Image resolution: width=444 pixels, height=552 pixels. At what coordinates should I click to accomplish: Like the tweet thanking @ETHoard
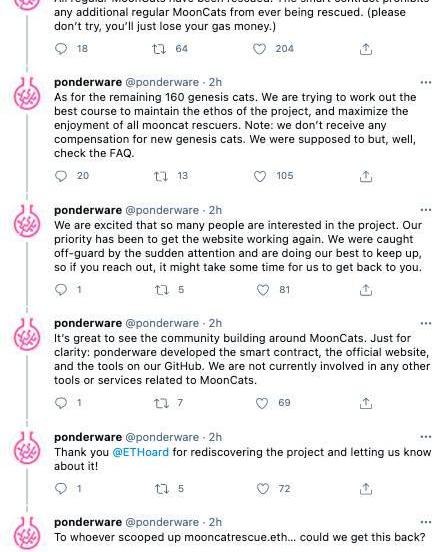[x=263, y=489]
